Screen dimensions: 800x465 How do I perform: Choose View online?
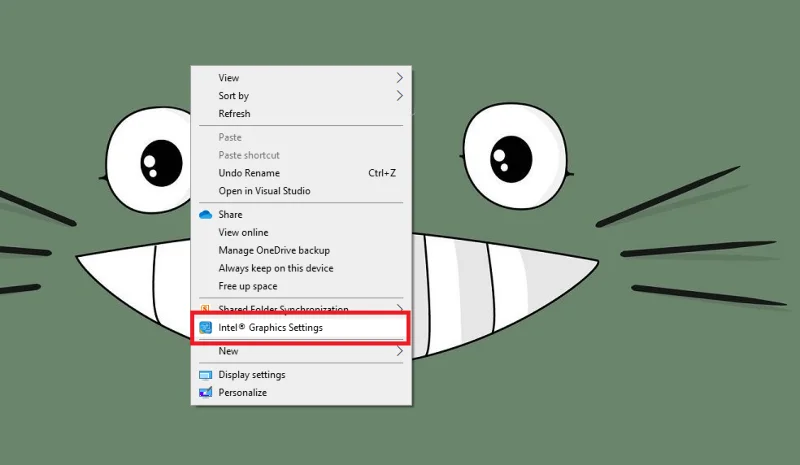[301, 232]
